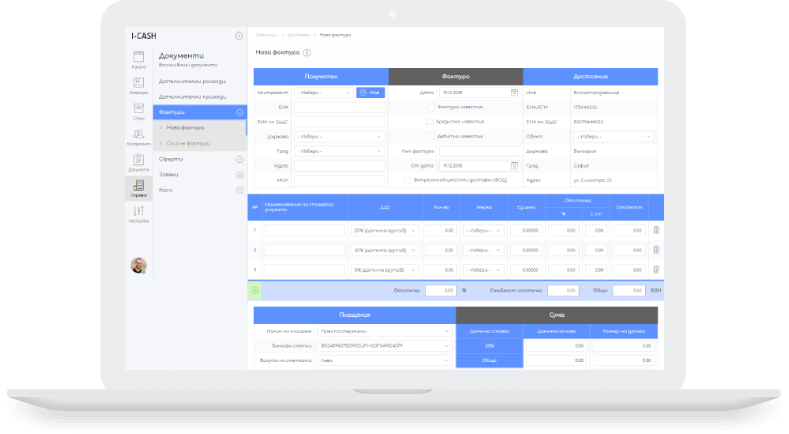Click the Справки icon in the sidebar

pyautogui.click(x=139, y=189)
